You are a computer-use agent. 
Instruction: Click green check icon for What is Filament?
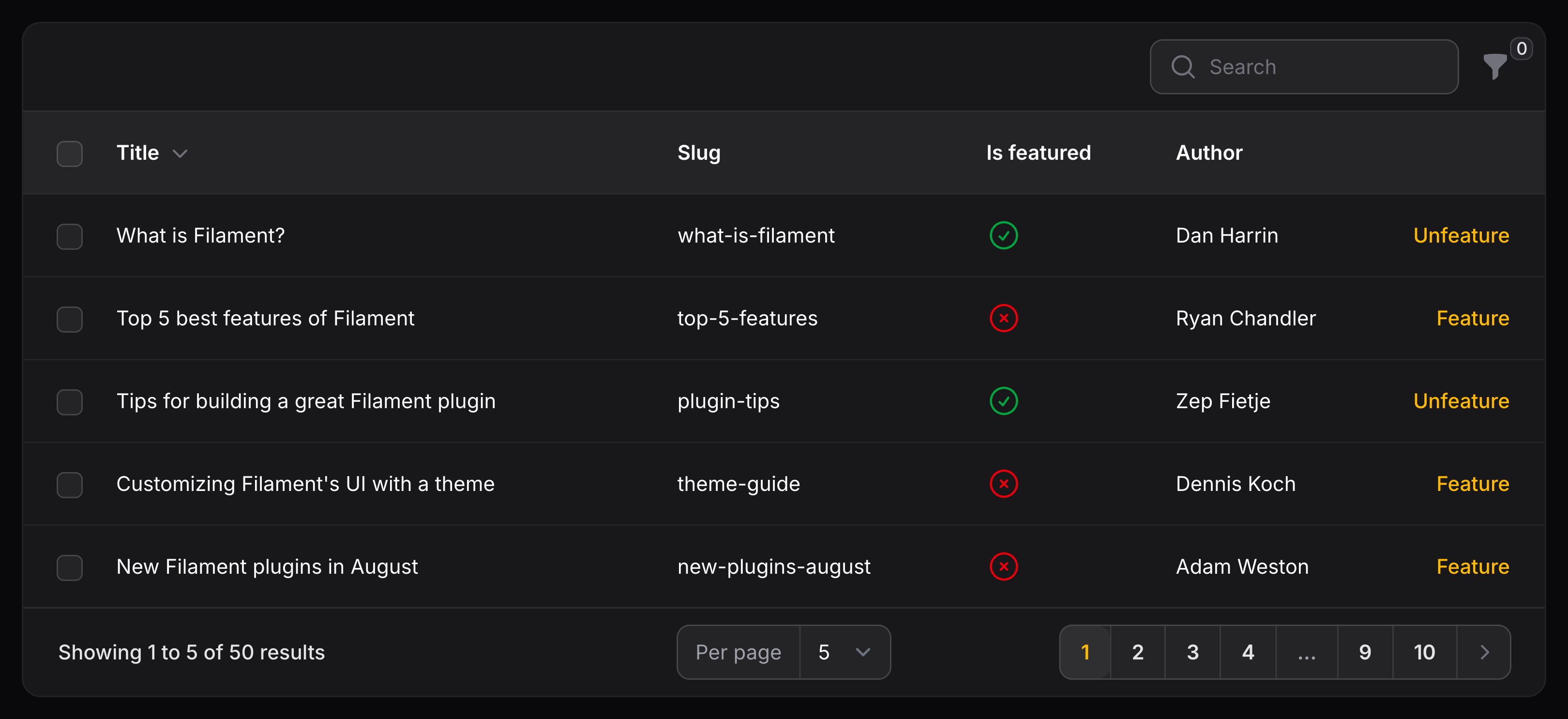pos(1003,236)
